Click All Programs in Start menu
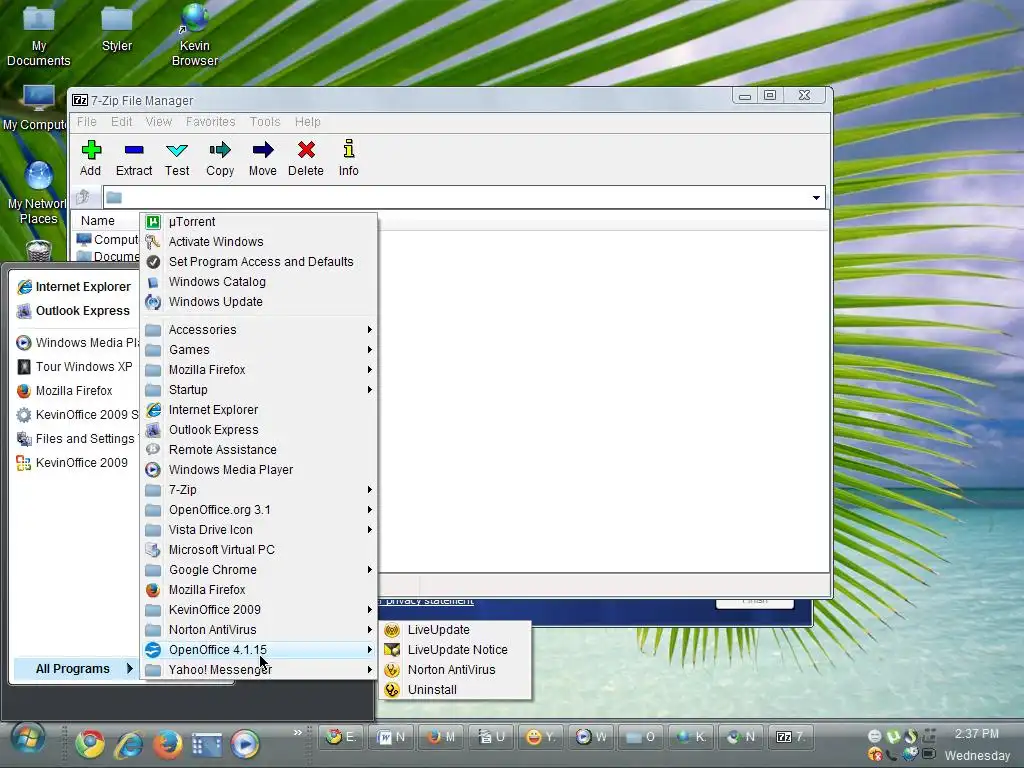1024x768 pixels. (x=74, y=669)
